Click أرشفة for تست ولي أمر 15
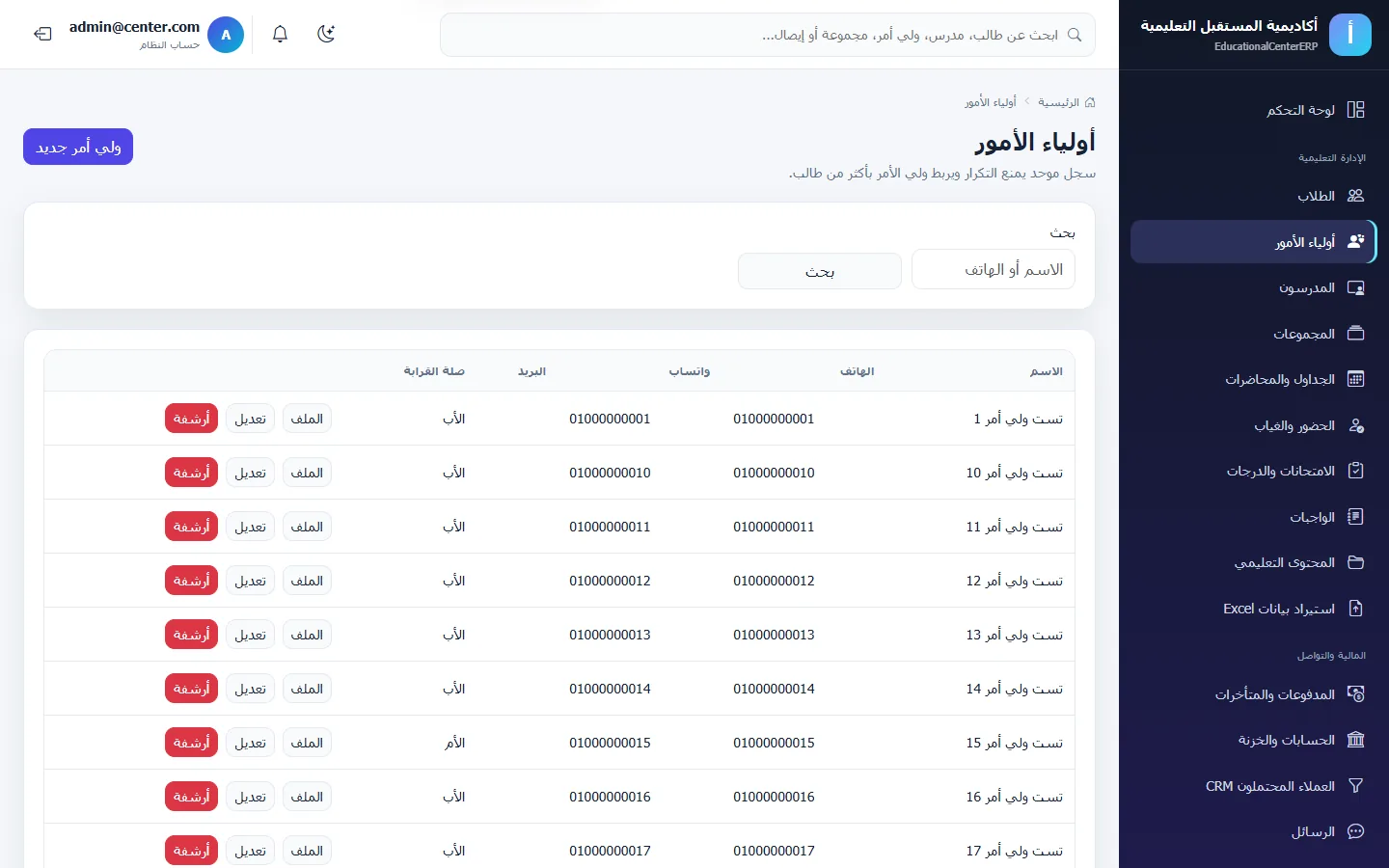The image size is (1389, 868). (192, 743)
